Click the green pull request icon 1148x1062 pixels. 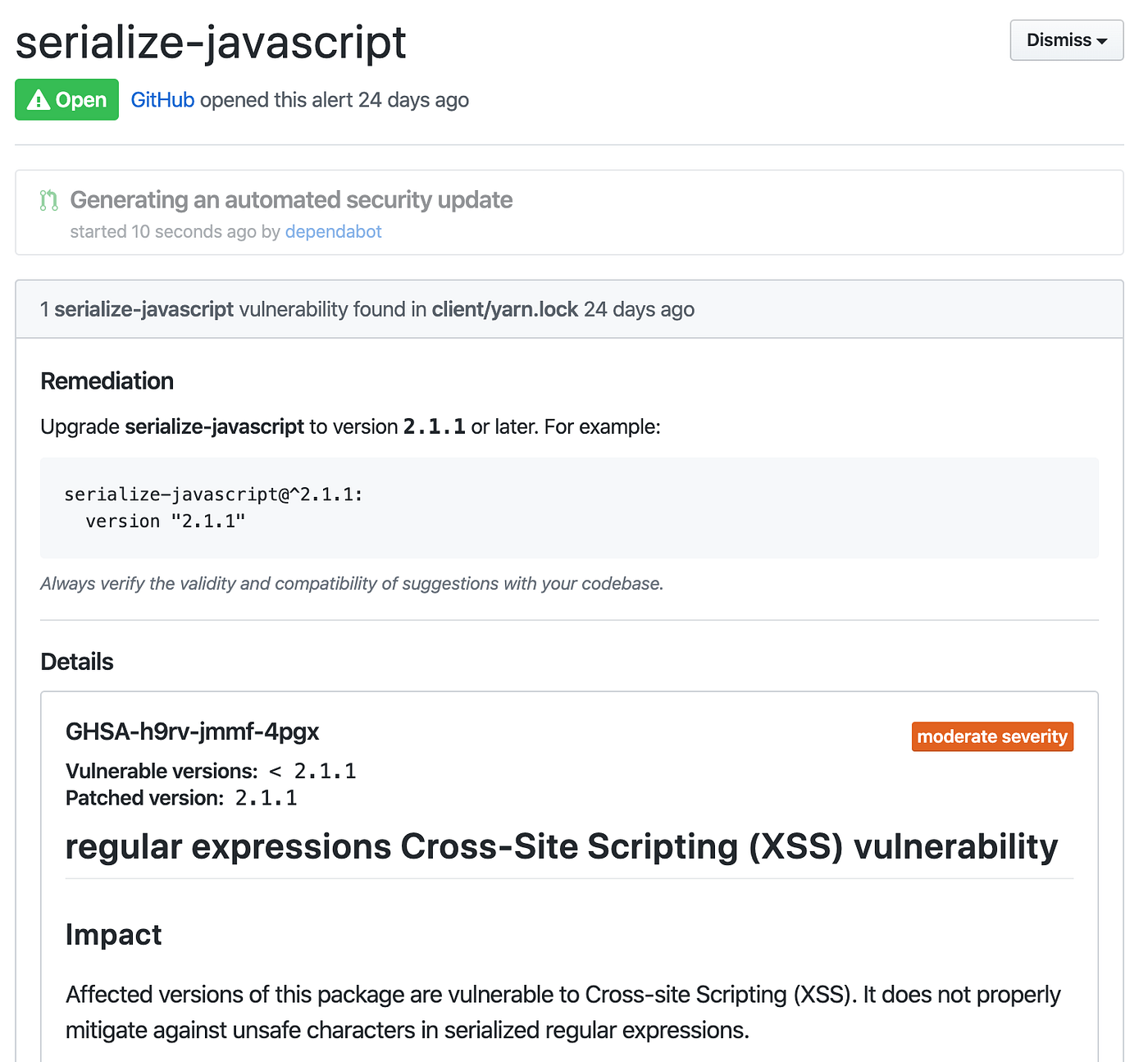(x=48, y=200)
